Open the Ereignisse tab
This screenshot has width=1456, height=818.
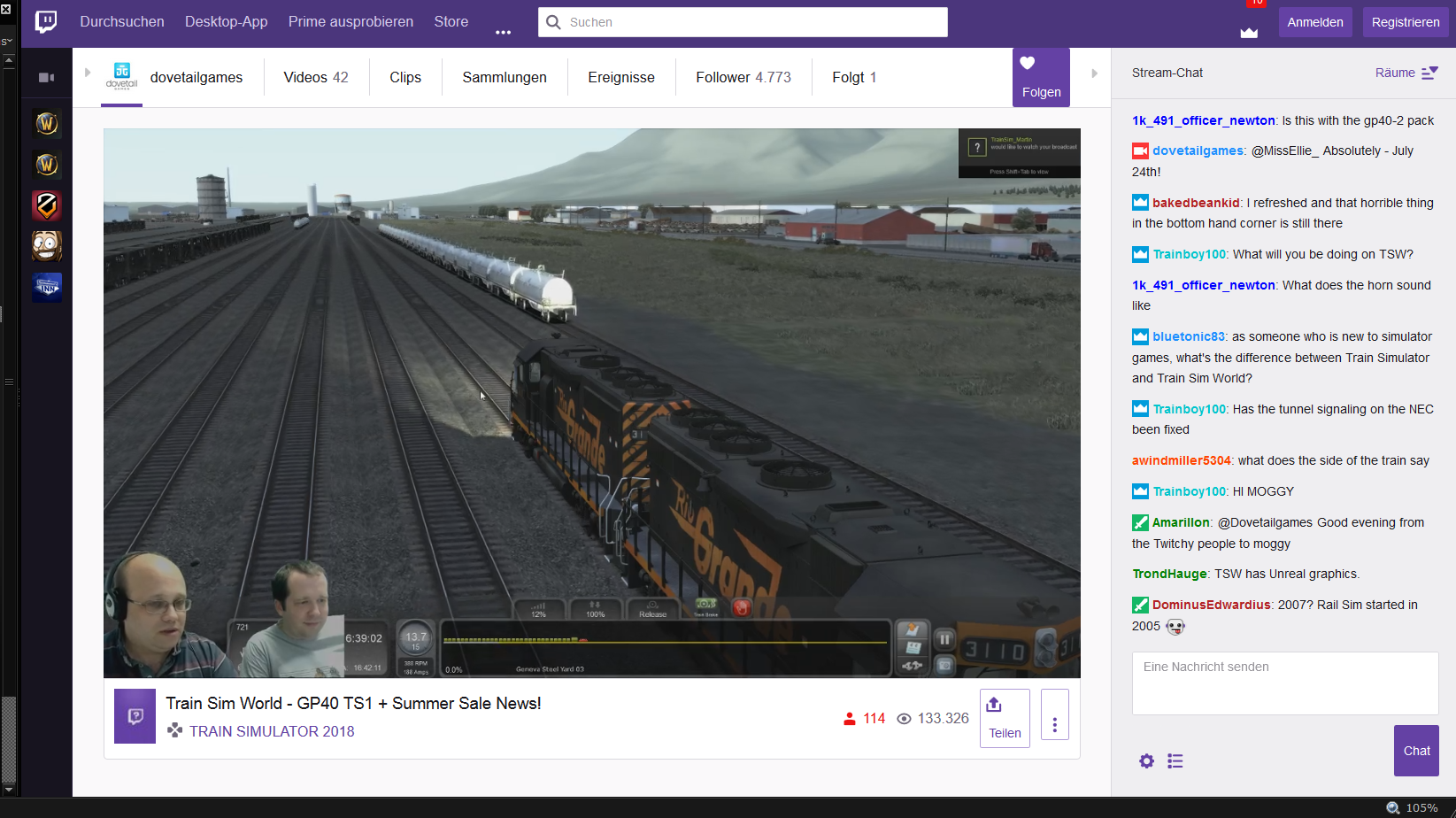click(x=621, y=77)
